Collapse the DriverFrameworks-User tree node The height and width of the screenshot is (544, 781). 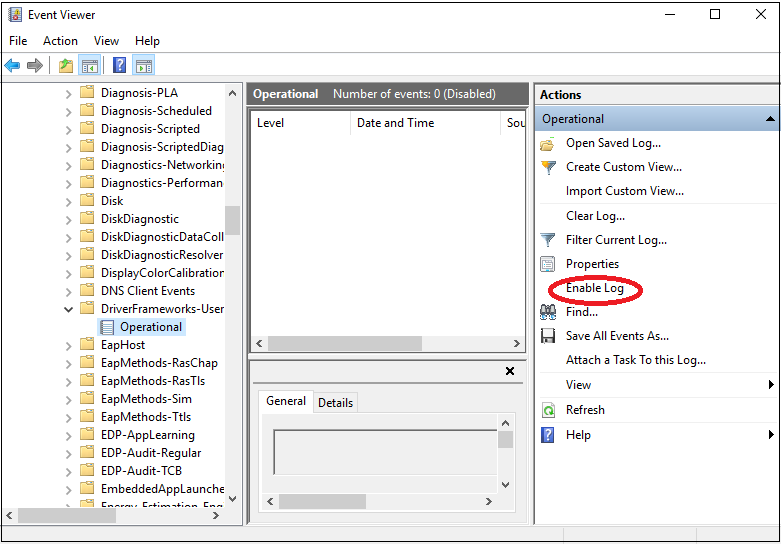[69, 309]
